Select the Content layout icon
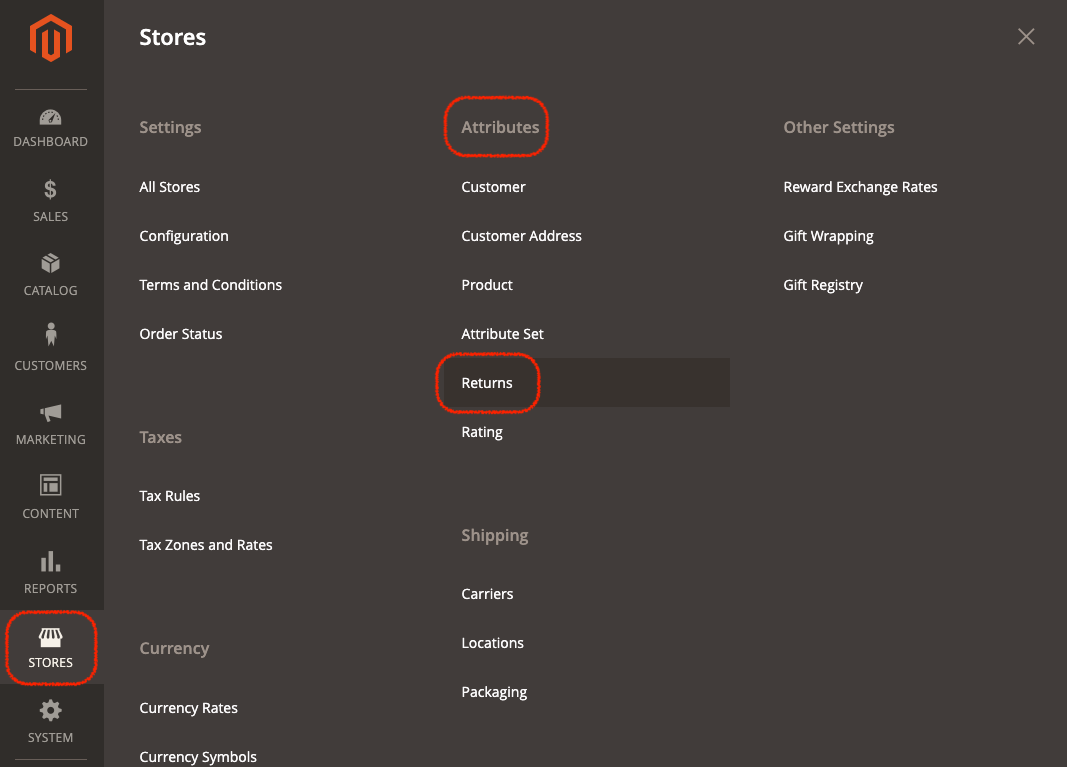The width and height of the screenshot is (1067, 767). 50,486
